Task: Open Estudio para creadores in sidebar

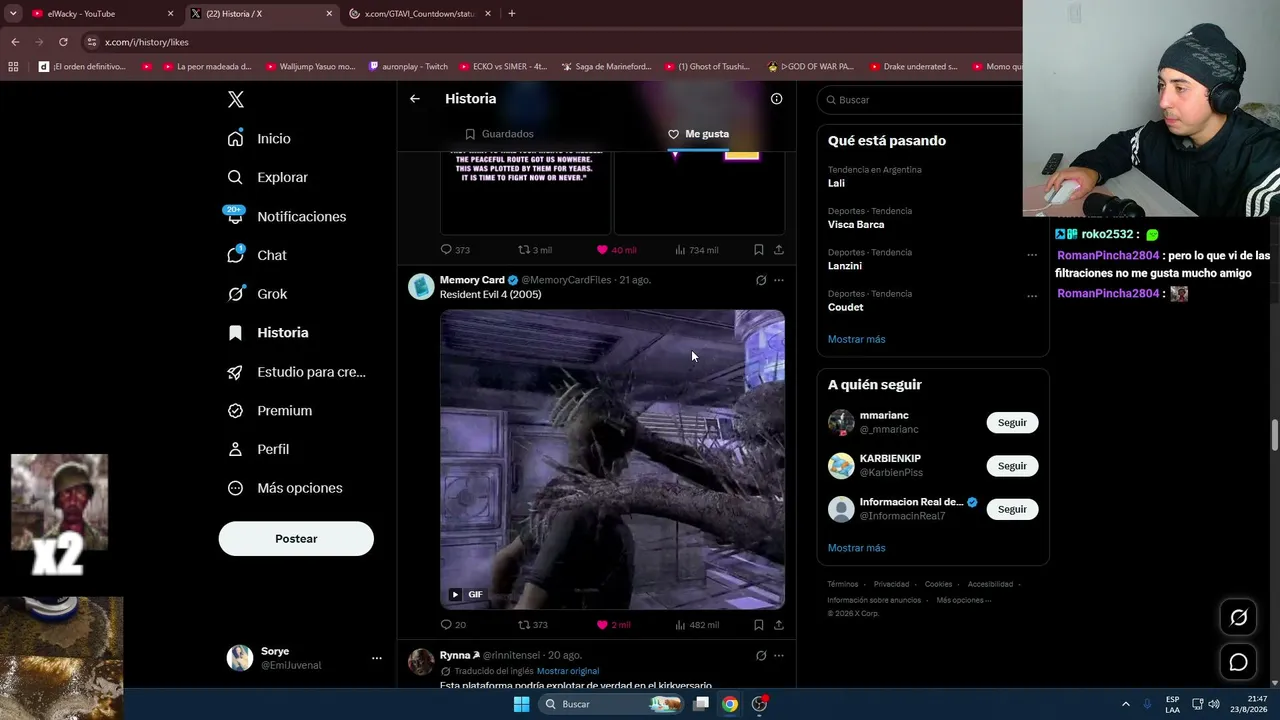Action: pos(296,372)
